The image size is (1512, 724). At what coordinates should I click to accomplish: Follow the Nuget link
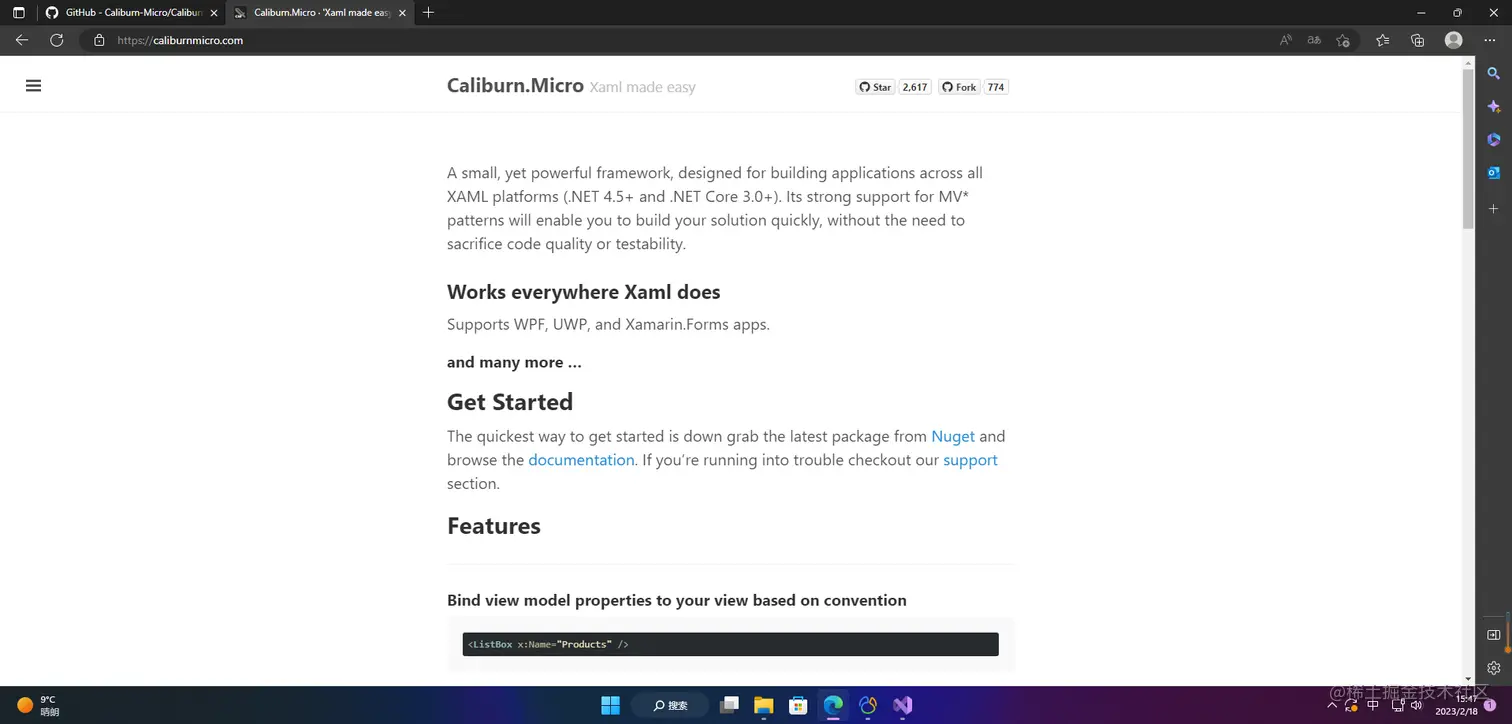click(953, 436)
